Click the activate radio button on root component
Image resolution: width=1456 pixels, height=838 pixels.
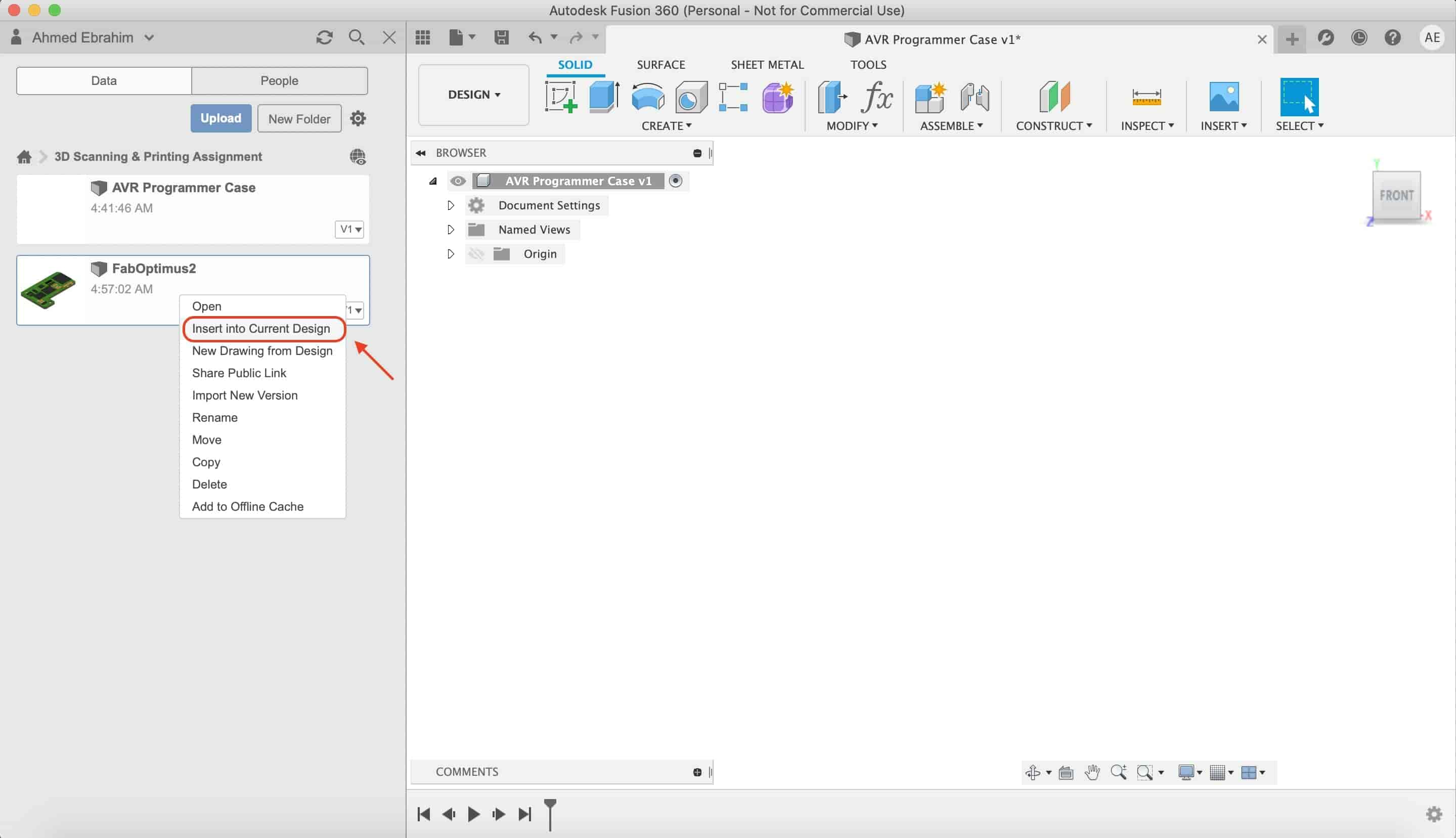[676, 181]
